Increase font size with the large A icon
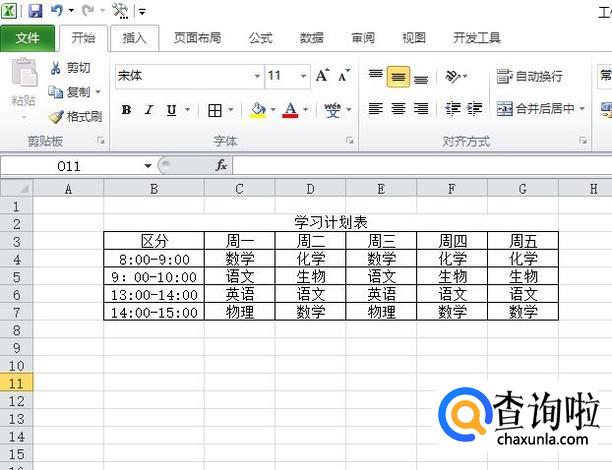Viewport: 612px width, 470px height. point(322,76)
